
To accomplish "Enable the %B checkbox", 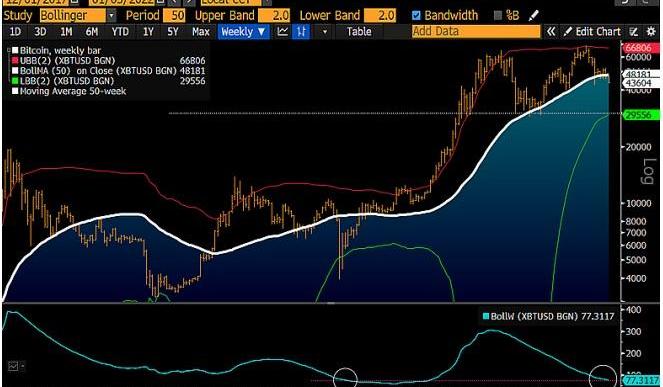I will point(498,16).
